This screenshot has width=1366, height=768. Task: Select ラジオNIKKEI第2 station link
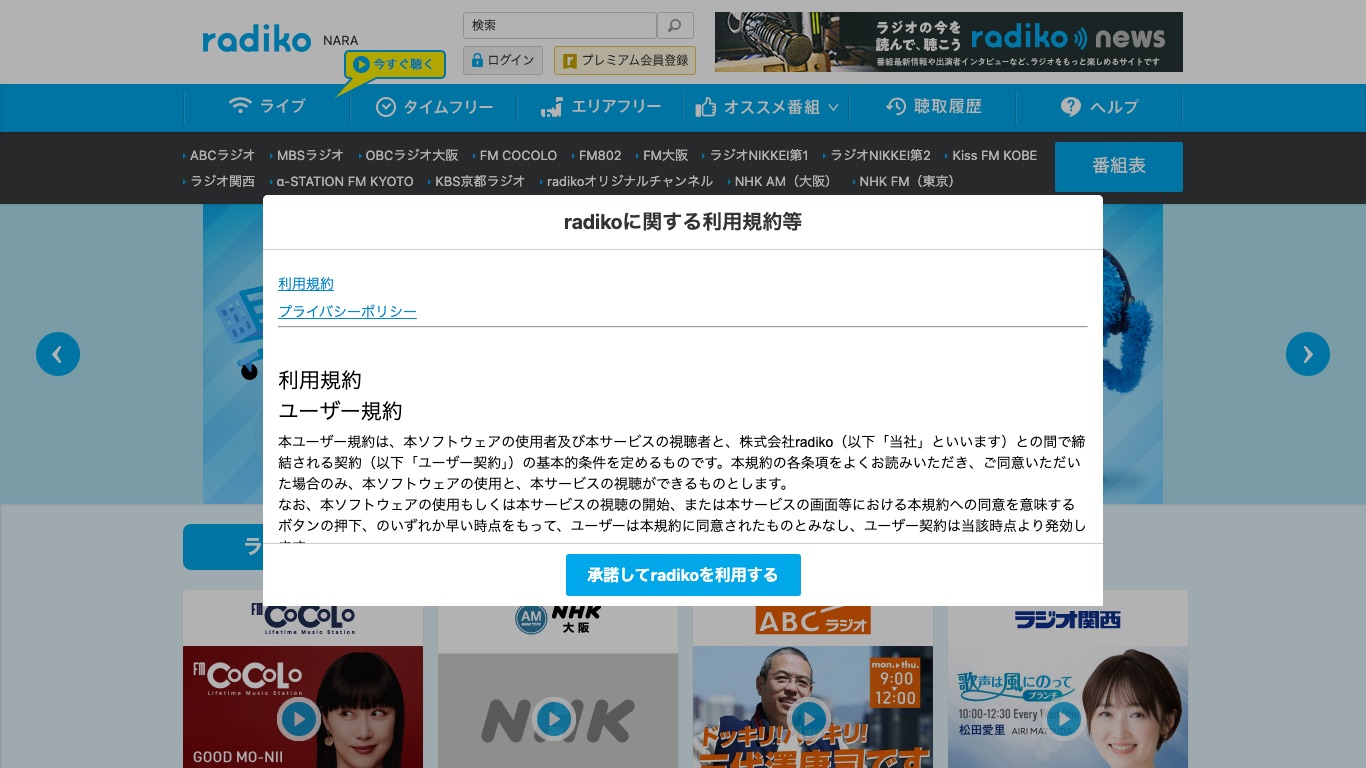point(880,155)
